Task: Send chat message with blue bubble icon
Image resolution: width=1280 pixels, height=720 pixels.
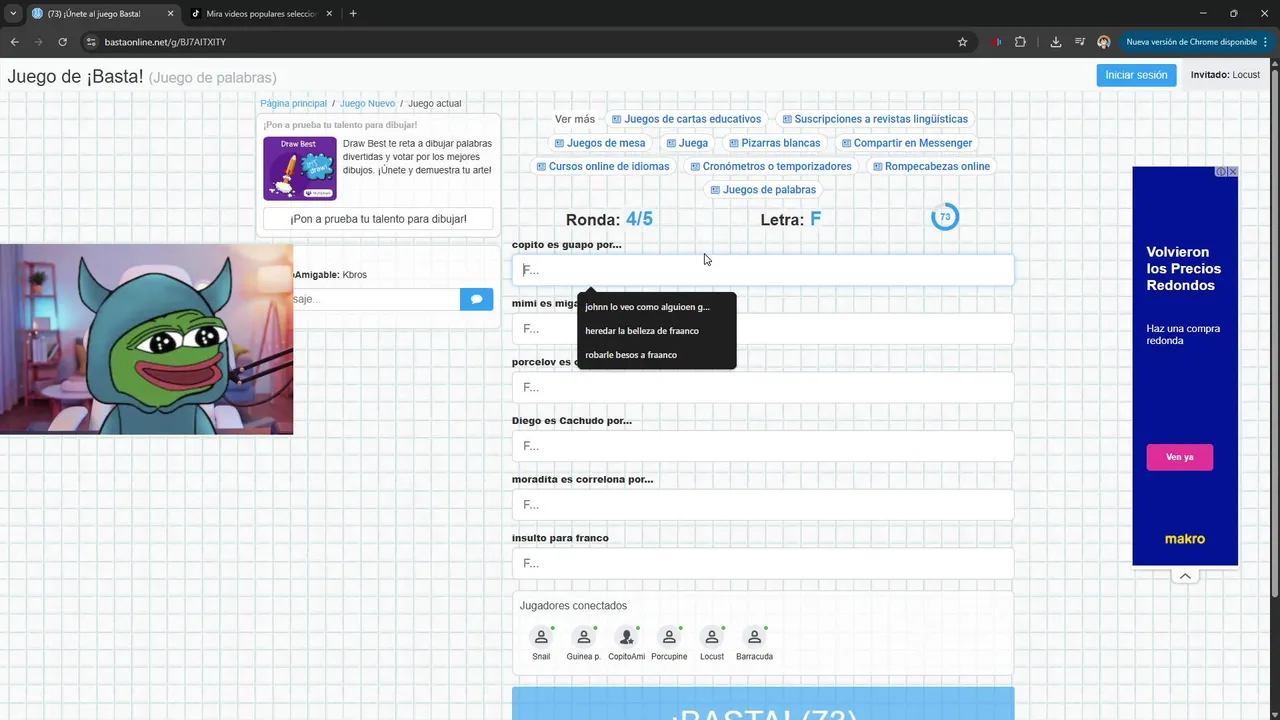Action: 476,298
